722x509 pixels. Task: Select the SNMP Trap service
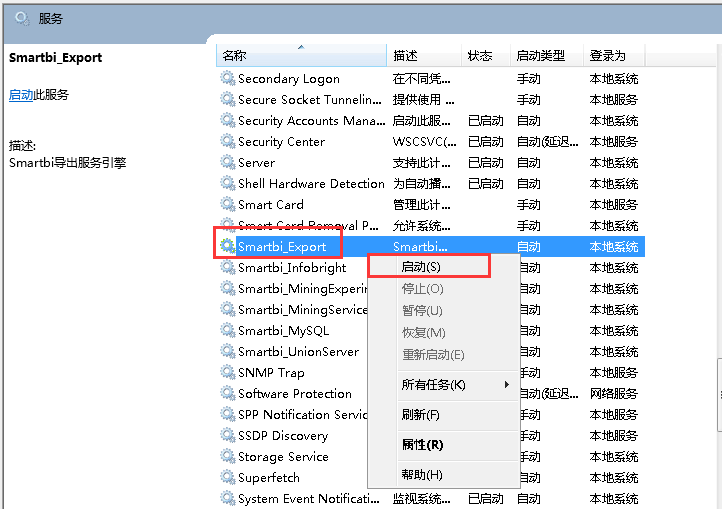point(271,373)
